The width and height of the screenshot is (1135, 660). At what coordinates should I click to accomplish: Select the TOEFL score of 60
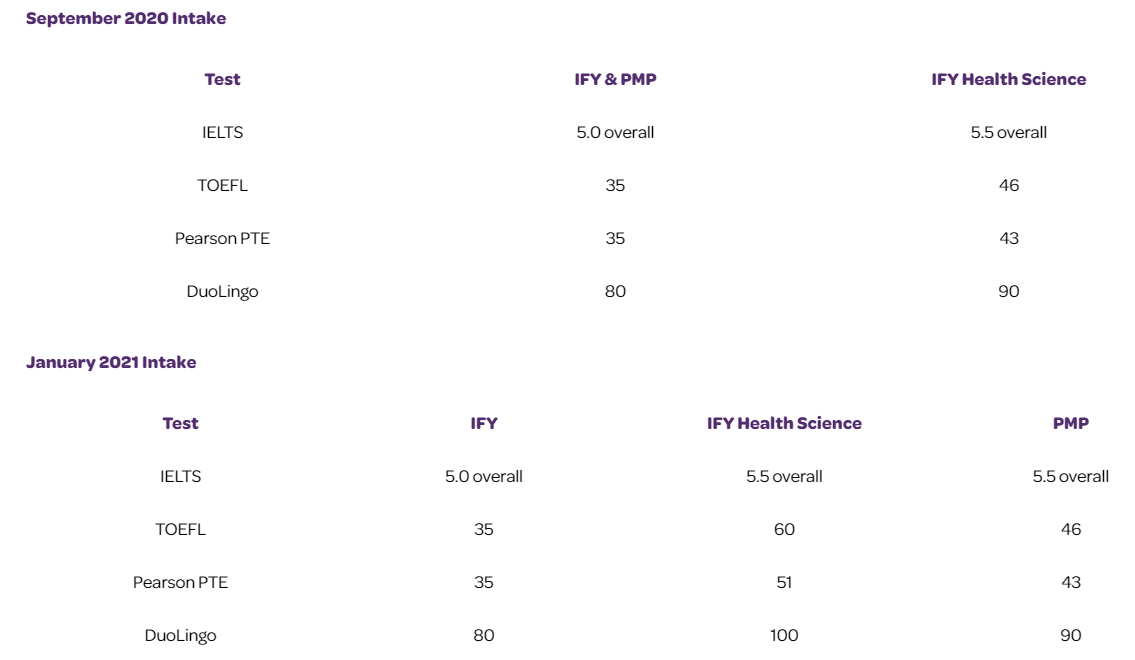pyautogui.click(x=784, y=530)
